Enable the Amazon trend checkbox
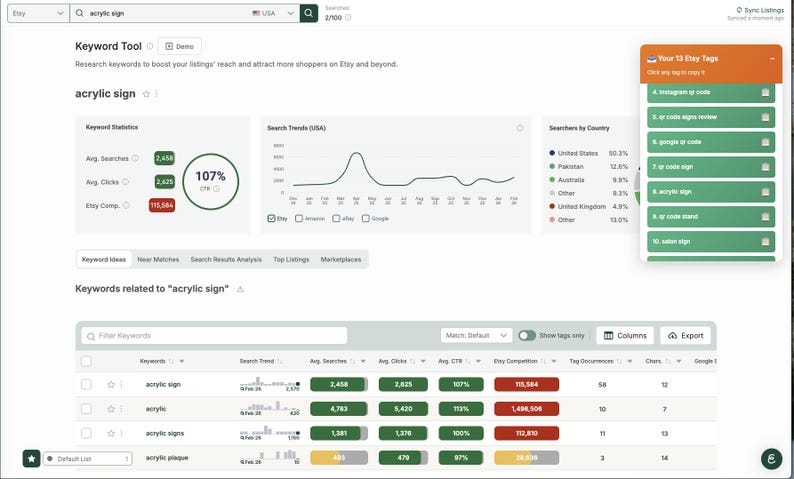Image resolution: width=794 pixels, height=479 pixels. point(299,218)
